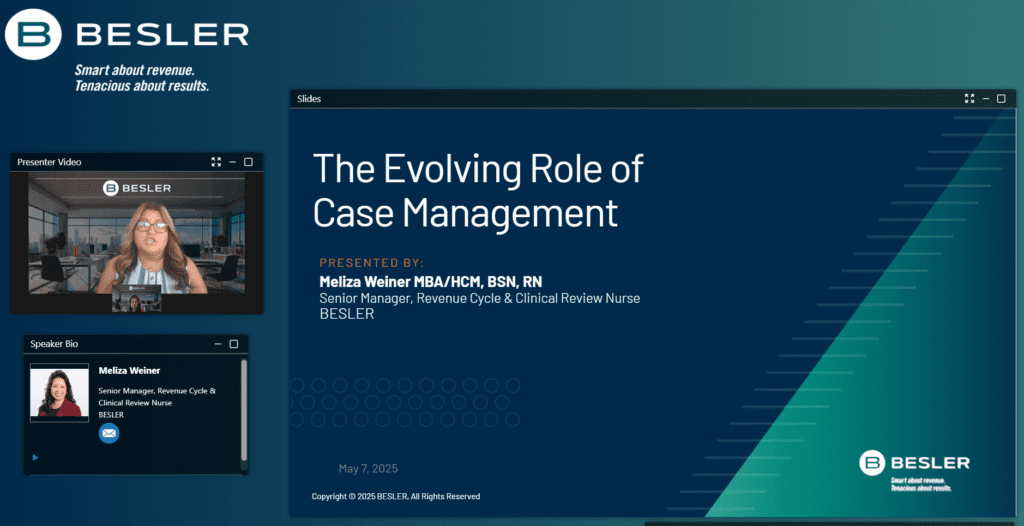Click 'The Evolving Role of Case Management' title
The image size is (1024, 526).
pos(478,190)
